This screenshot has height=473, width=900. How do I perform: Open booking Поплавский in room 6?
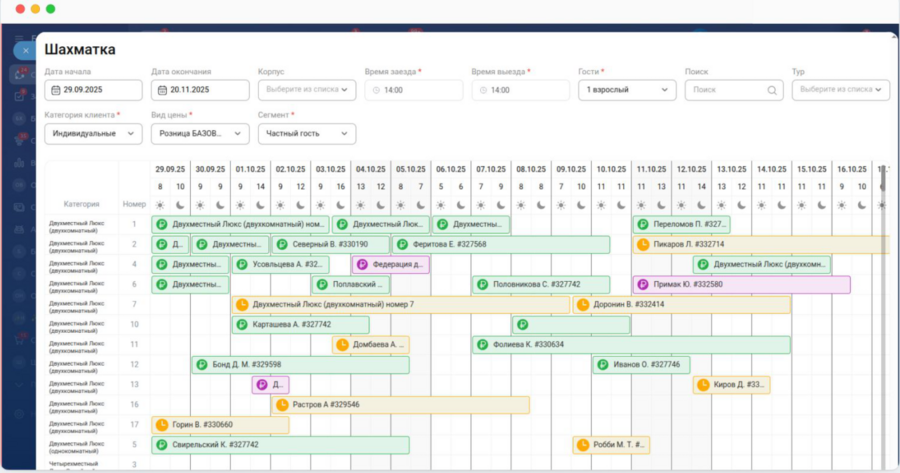tap(351, 285)
